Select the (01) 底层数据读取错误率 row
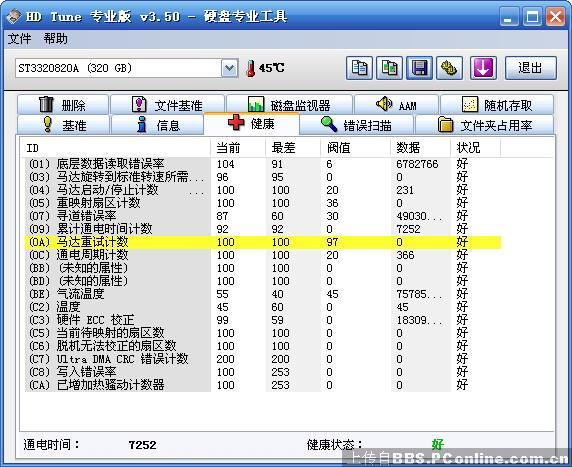 click(x=263, y=164)
